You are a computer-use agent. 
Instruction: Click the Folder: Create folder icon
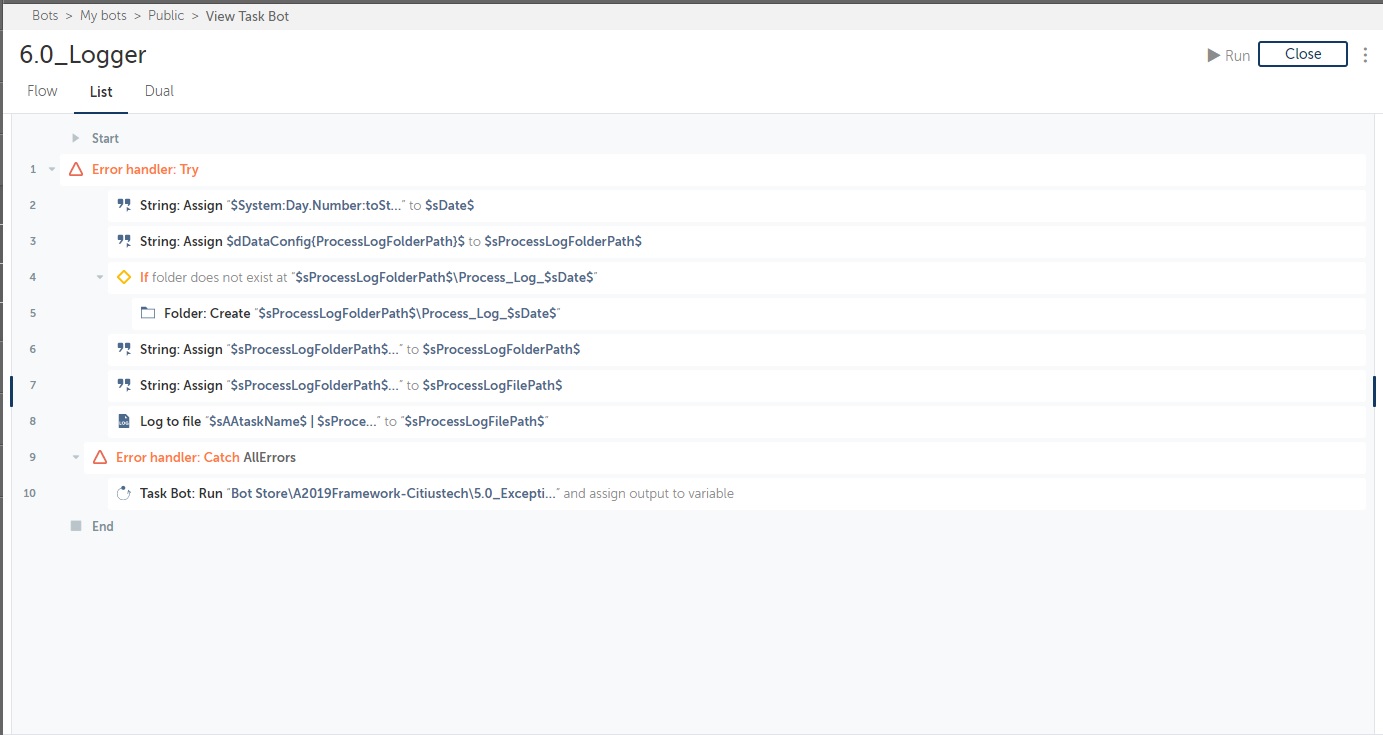tap(148, 313)
